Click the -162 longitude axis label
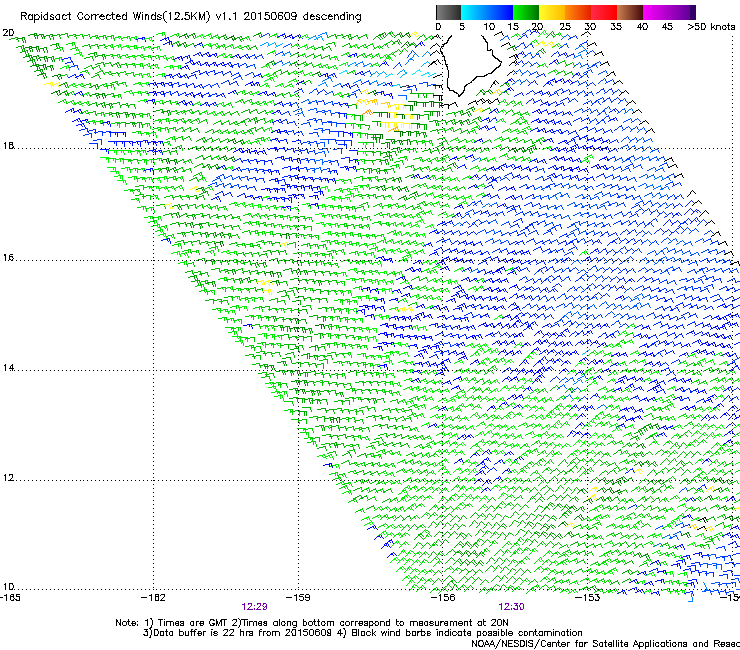The width and height of the screenshot is (740, 650). pyautogui.click(x=153, y=597)
